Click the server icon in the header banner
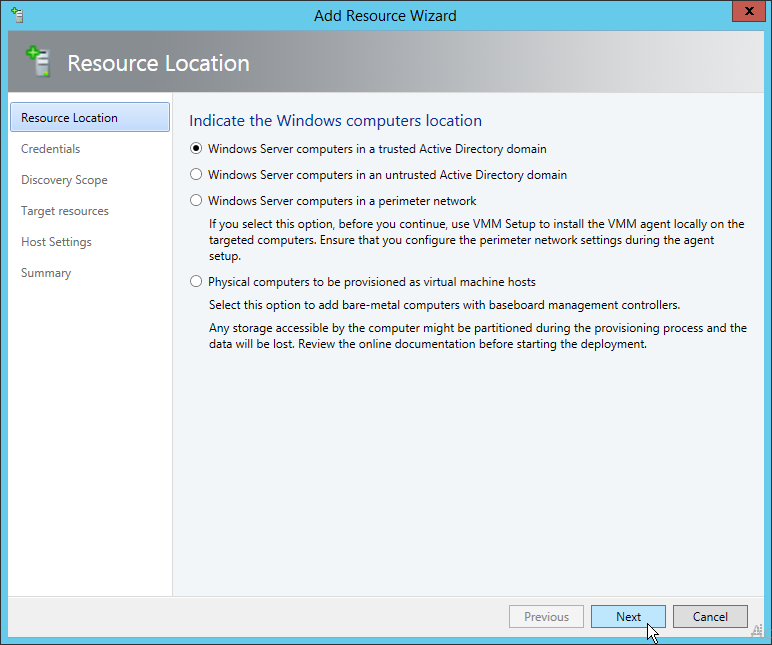This screenshot has height=645, width=772. (38, 62)
